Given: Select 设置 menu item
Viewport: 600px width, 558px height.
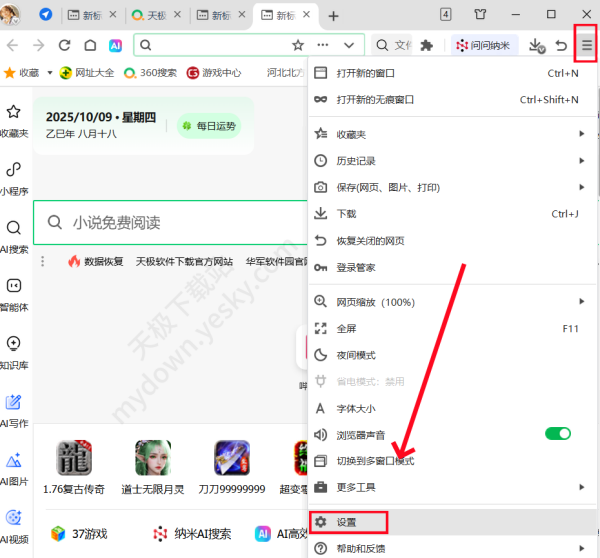Looking at the screenshot, I should click(x=347, y=522).
